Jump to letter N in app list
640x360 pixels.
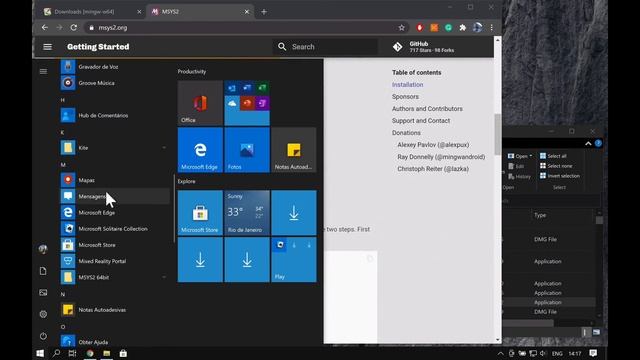coord(63,294)
